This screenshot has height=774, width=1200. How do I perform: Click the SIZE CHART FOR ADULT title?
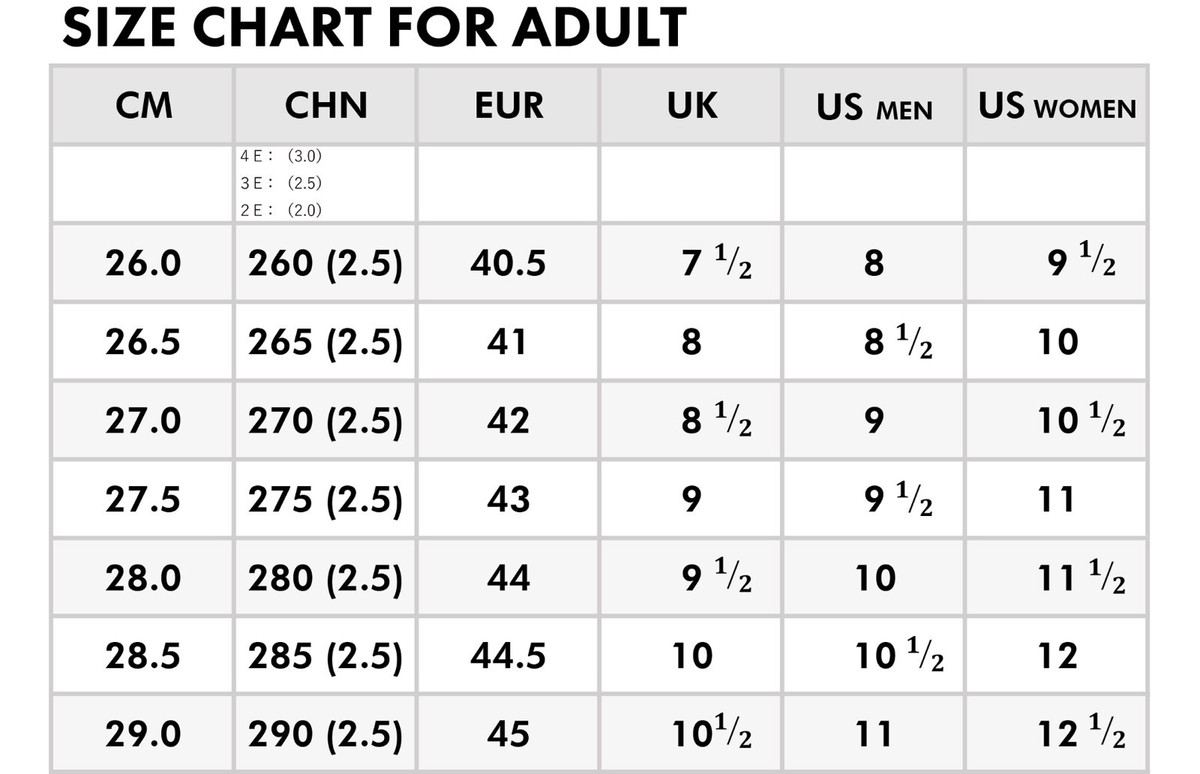pyautogui.click(x=375, y=27)
